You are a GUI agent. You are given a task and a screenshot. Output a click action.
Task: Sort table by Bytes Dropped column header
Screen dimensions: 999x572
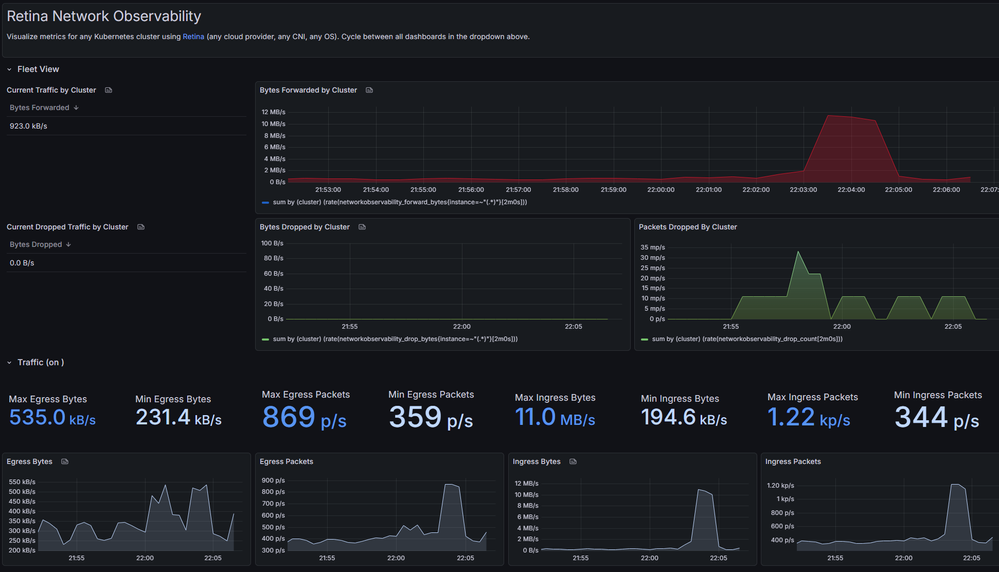coord(40,245)
